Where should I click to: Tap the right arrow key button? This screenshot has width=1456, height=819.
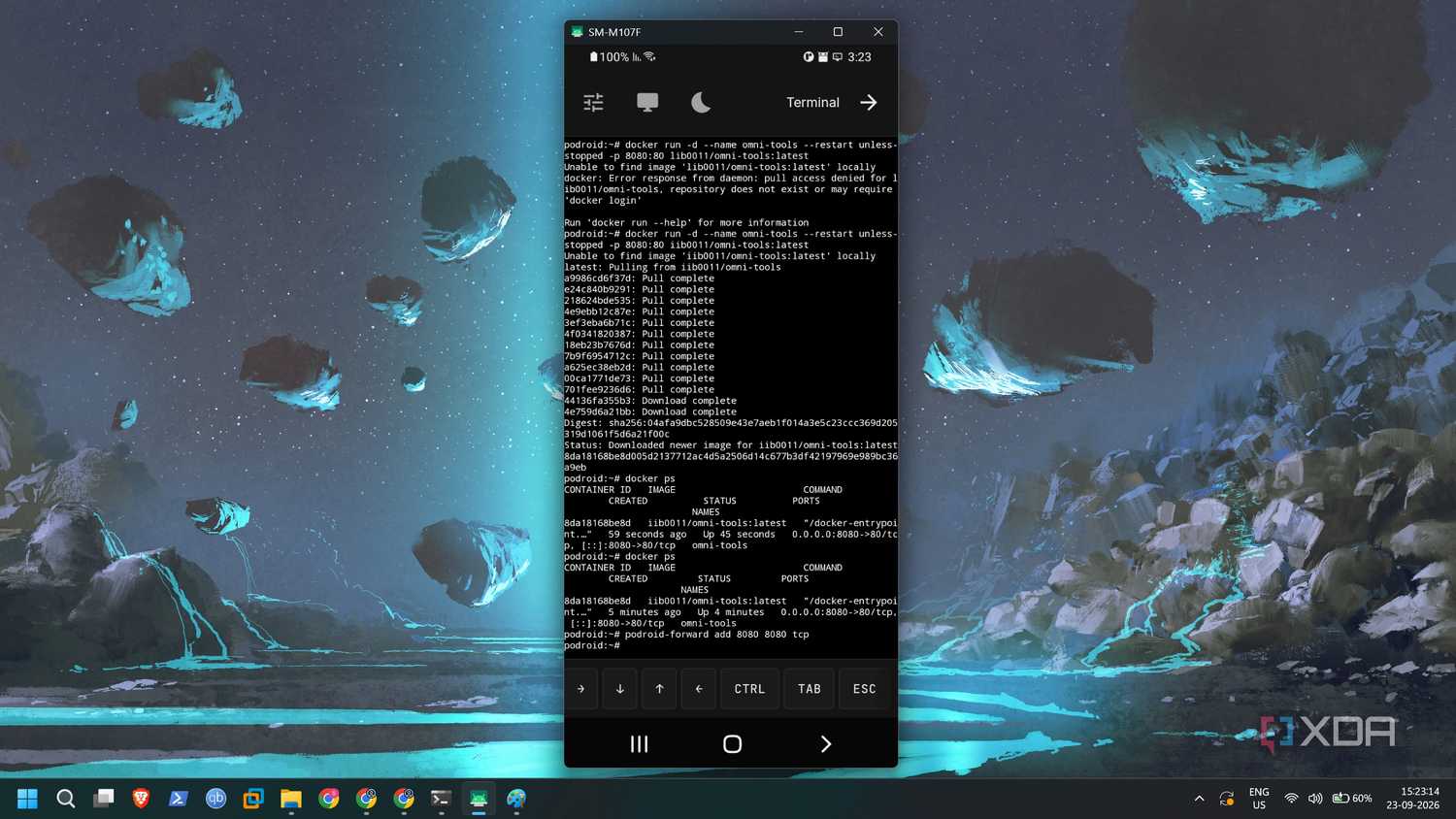tap(581, 689)
